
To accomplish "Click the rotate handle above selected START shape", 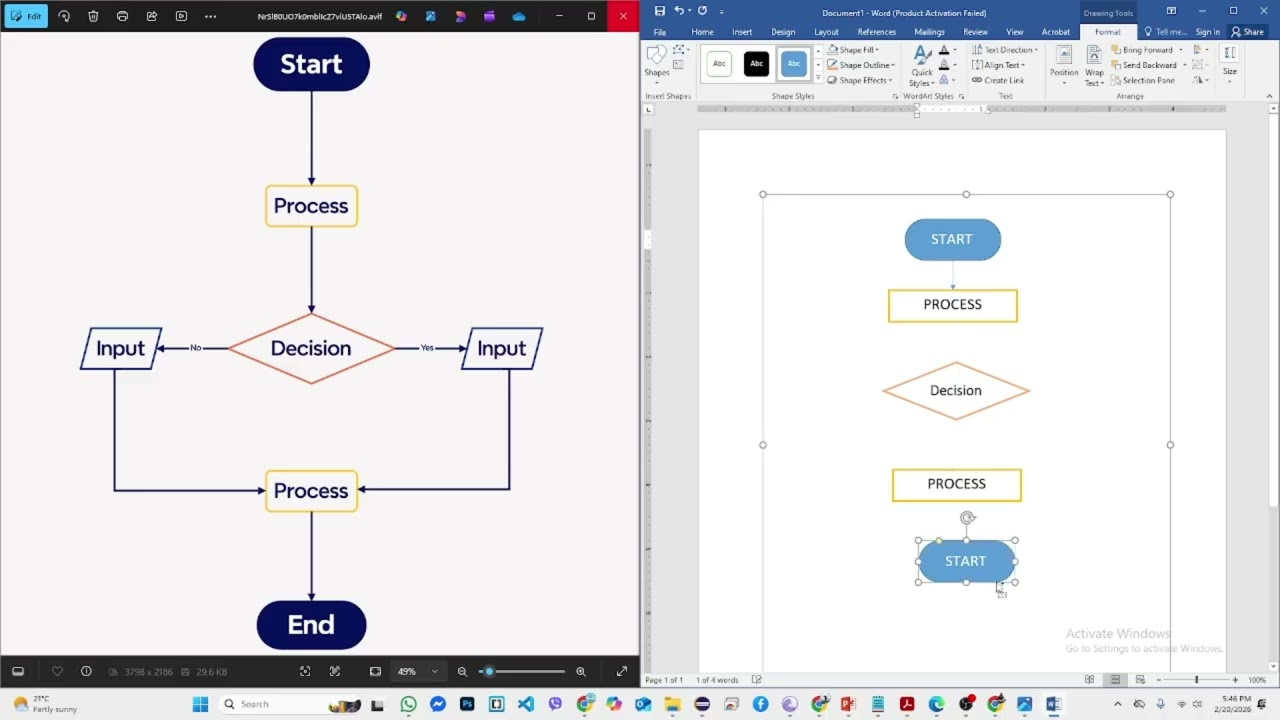I will pyautogui.click(x=967, y=518).
